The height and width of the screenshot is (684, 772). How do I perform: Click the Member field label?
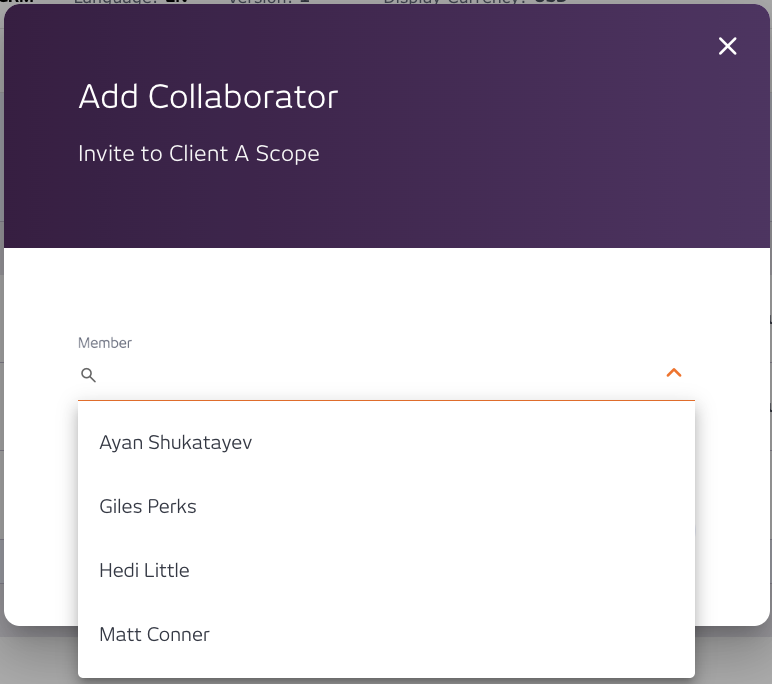click(105, 343)
